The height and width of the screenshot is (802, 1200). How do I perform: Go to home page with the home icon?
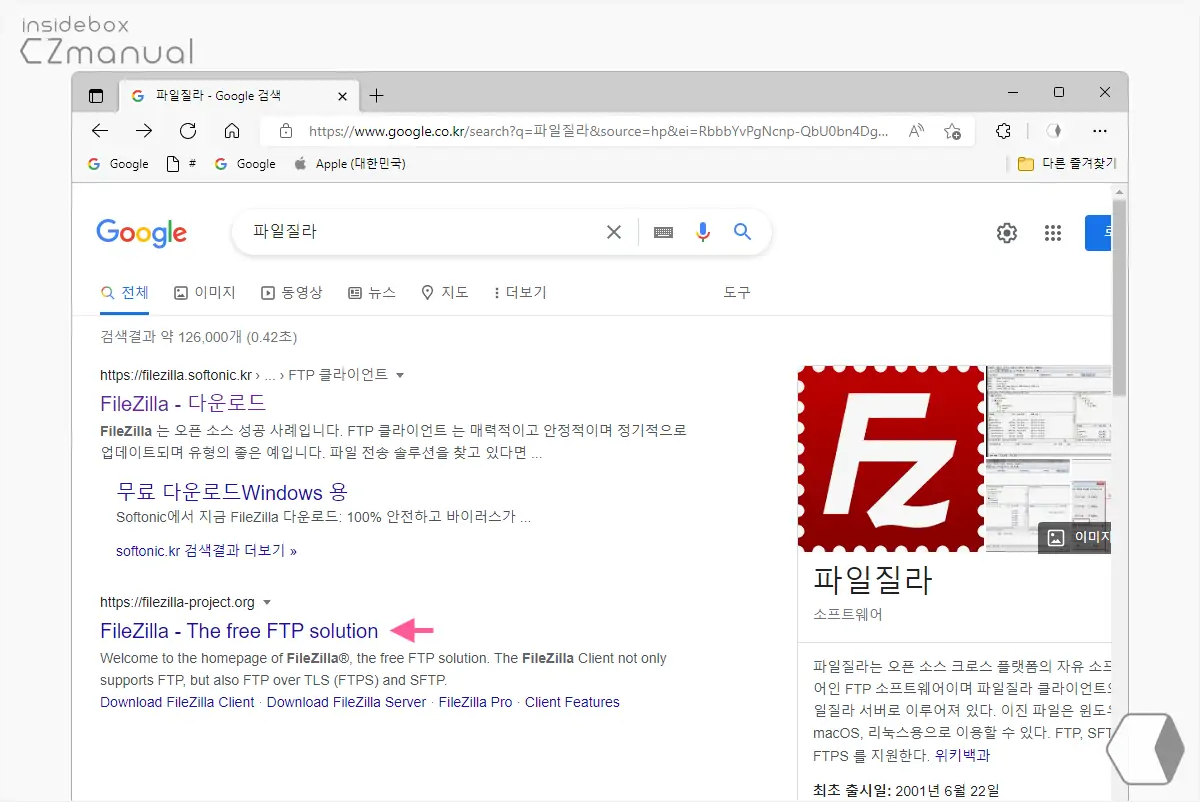[233, 130]
